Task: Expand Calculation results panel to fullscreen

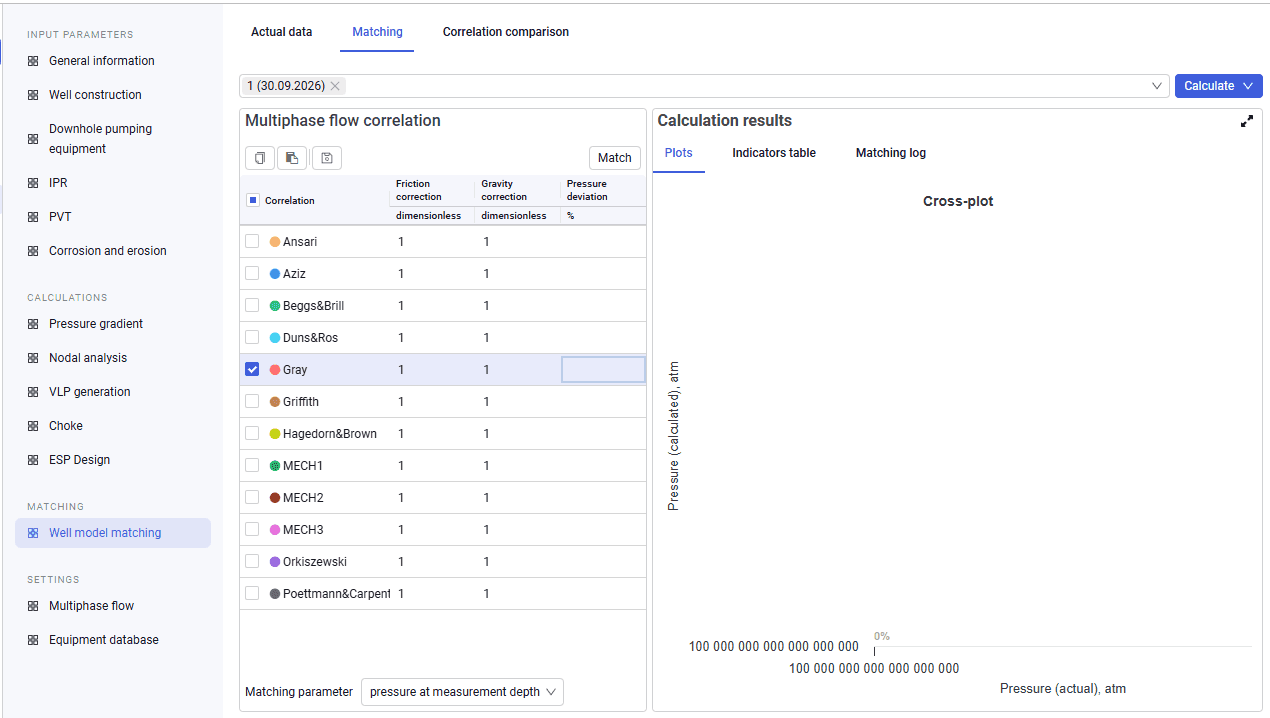Action: click(x=1247, y=121)
